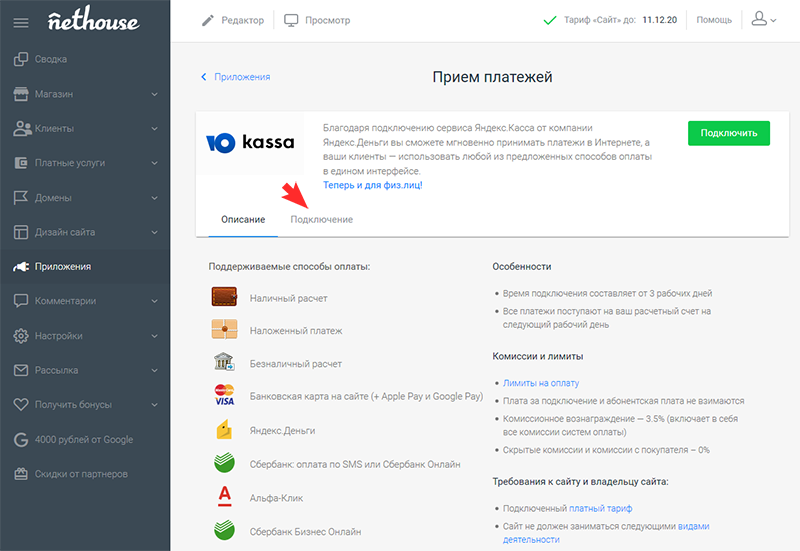The width and height of the screenshot is (800, 551).
Task: Expand the Рассылка menu chevron
Action: [x=155, y=370]
